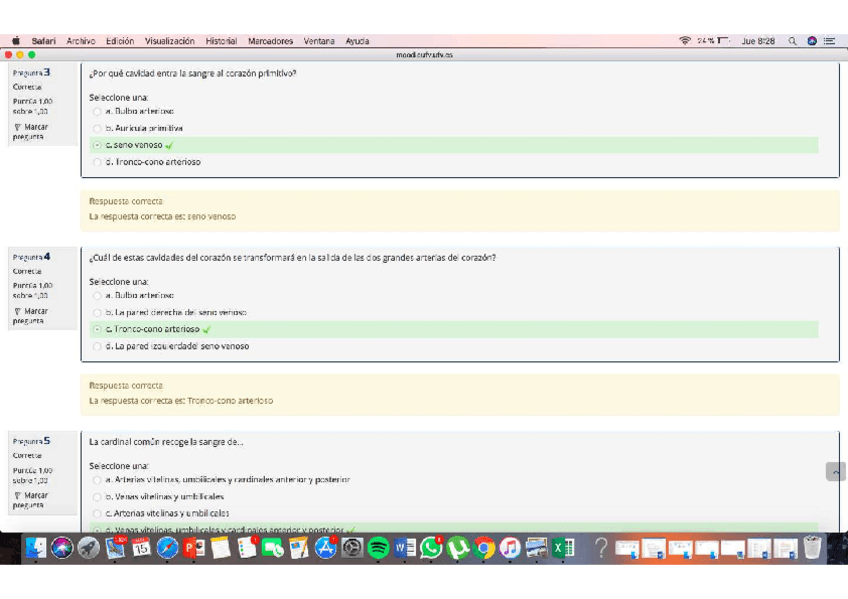Screen dimensions: 848x599
Task: Flag Pregunta 4 with Marcar pregunta
Action: [x=30, y=316]
